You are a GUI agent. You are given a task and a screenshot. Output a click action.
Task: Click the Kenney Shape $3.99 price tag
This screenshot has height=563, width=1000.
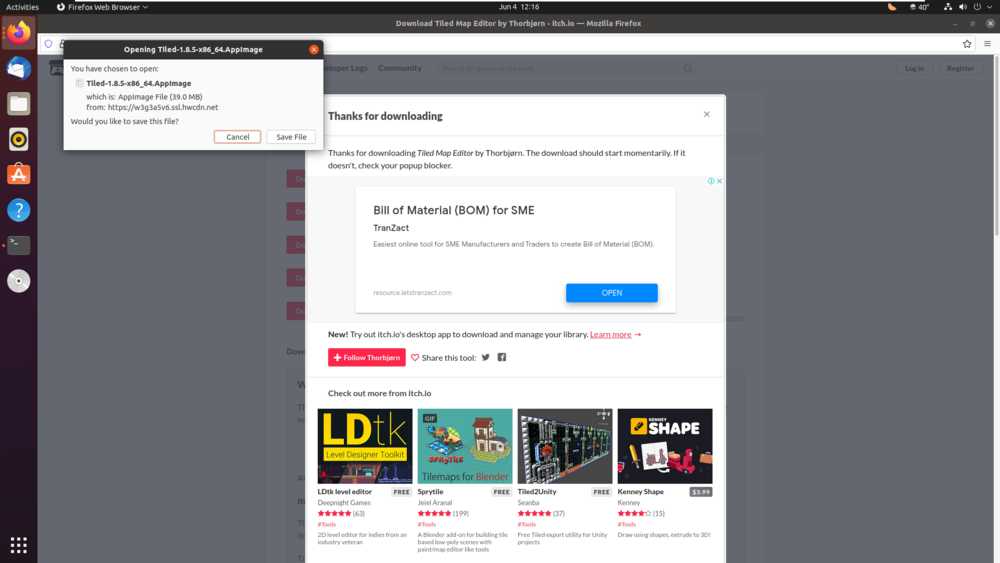click(701, 492)
